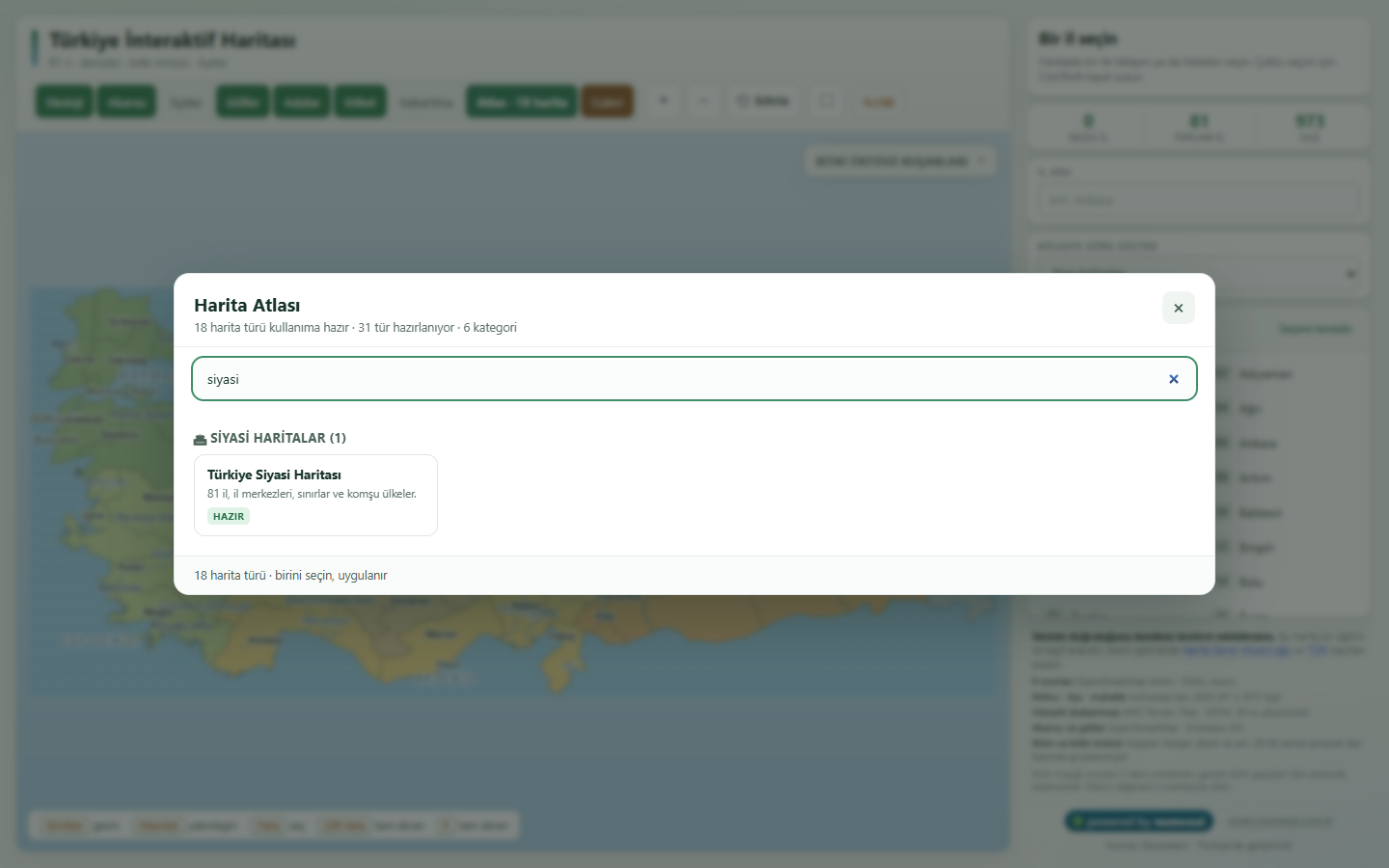Focus the atlas search field containing "siyasi"
This screenshot has width=1389, height=868.
point(694,379)
